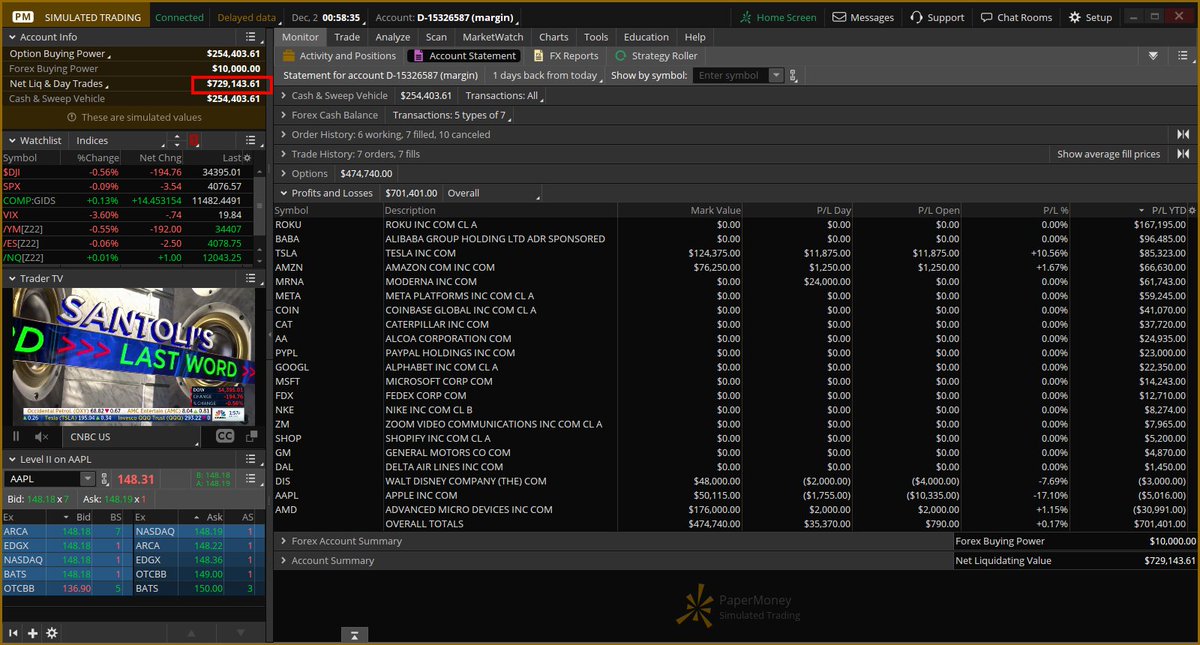
Task: Open the Messages envelope
Action: (863, 17)
